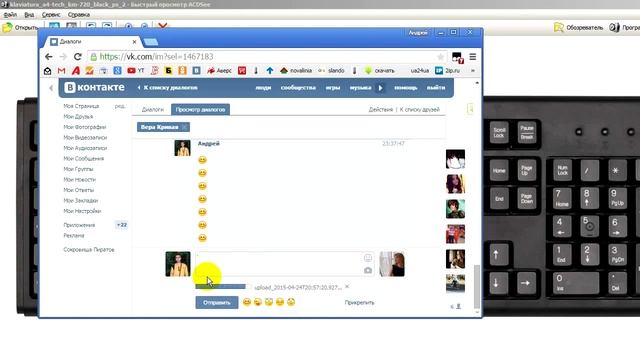Open Реклама in sidebar

click(x=74, y=236)
